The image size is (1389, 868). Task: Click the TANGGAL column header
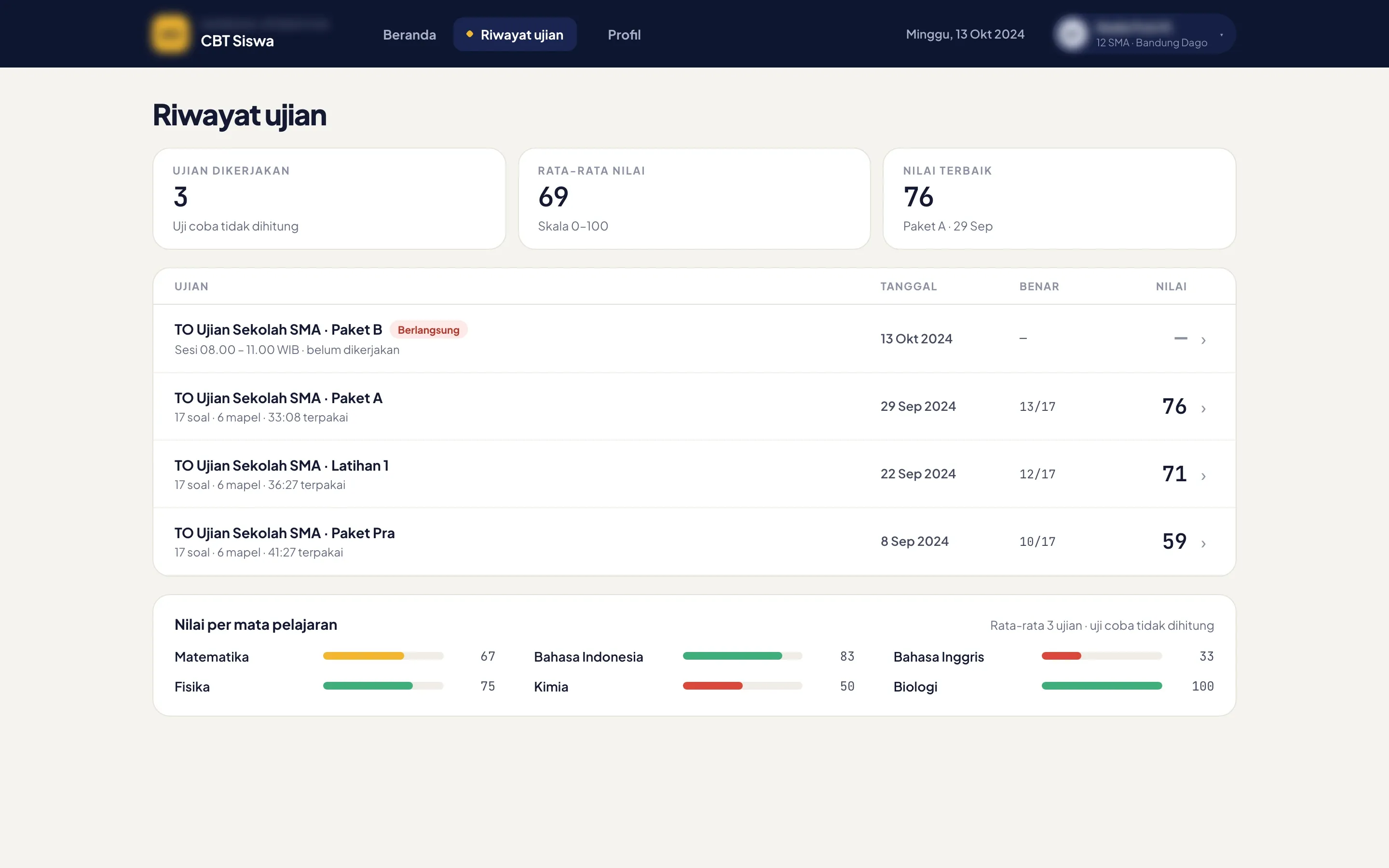pyautogui.click(x=908, y=286)
